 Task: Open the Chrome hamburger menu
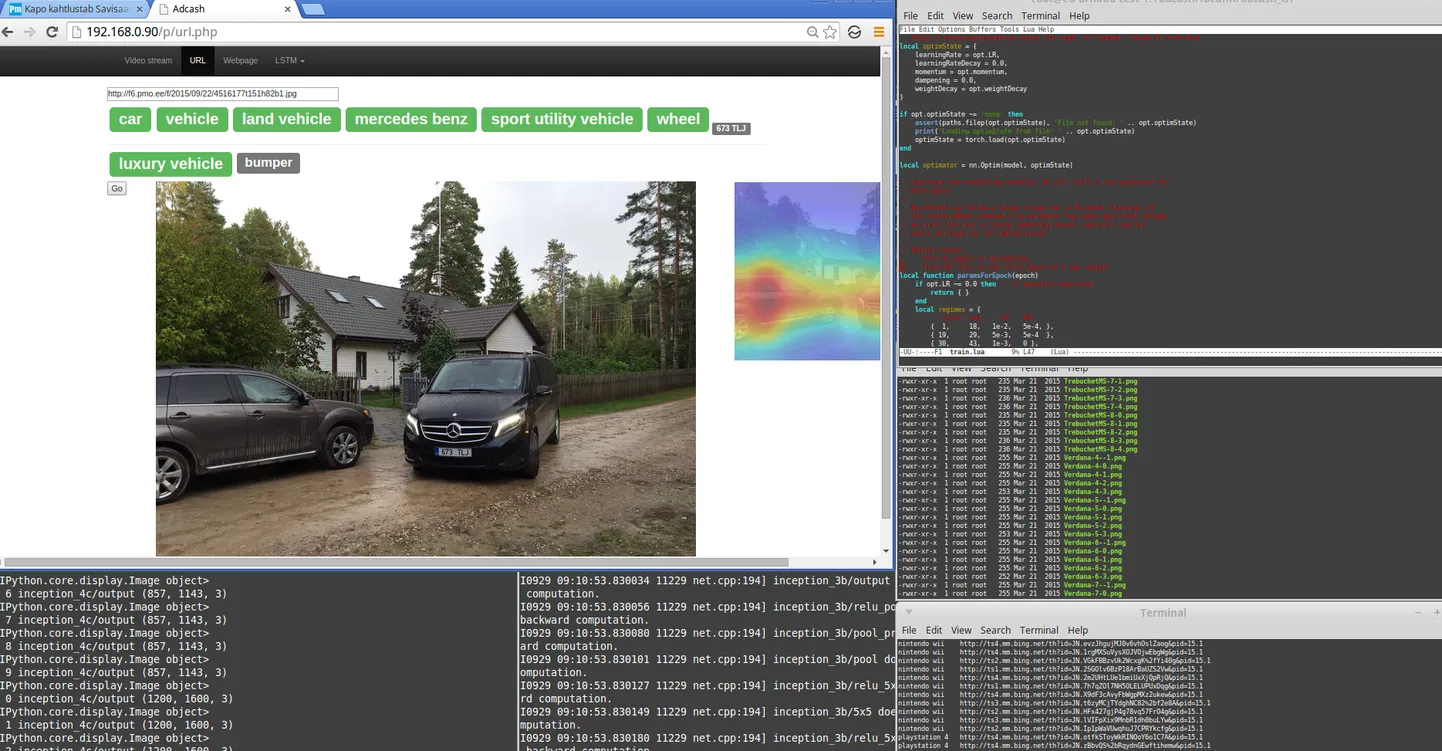pos(878,32)
